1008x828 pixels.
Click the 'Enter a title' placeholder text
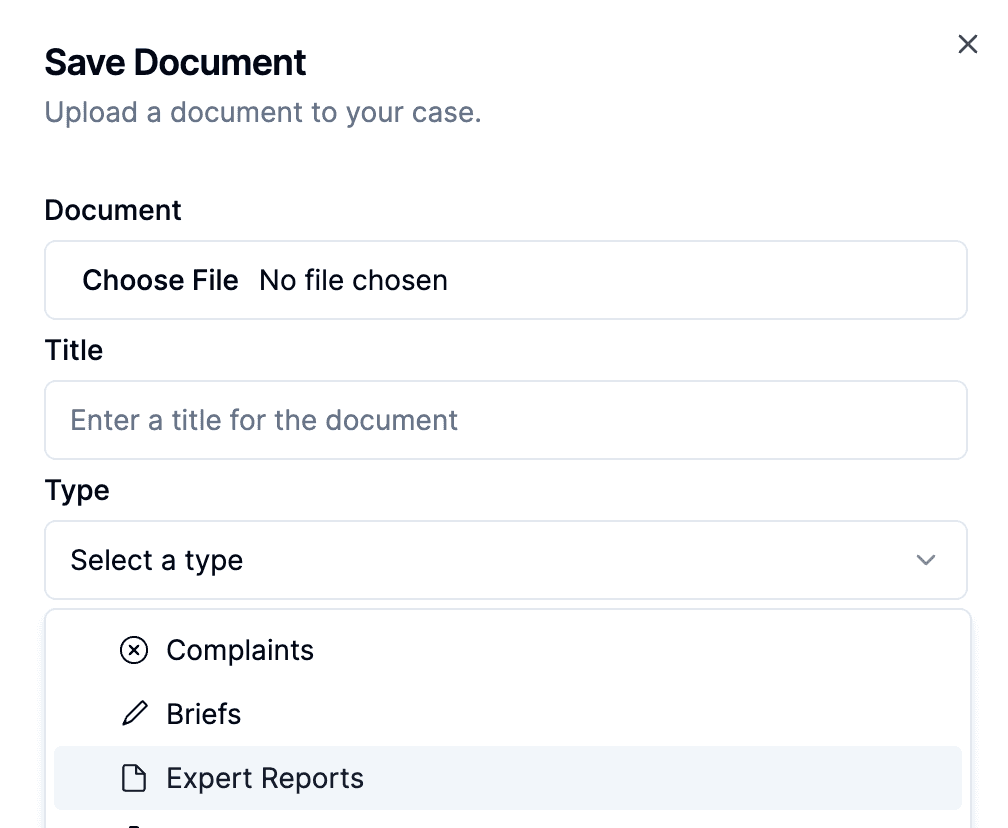click(x=264, y=420)
